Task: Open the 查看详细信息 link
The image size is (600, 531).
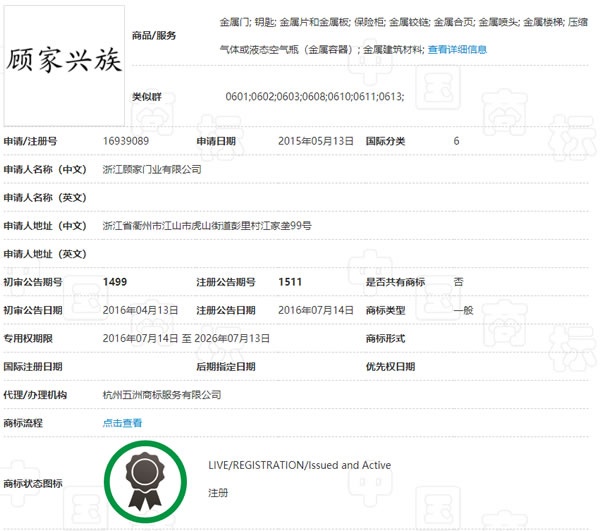Action: [457, 49]
